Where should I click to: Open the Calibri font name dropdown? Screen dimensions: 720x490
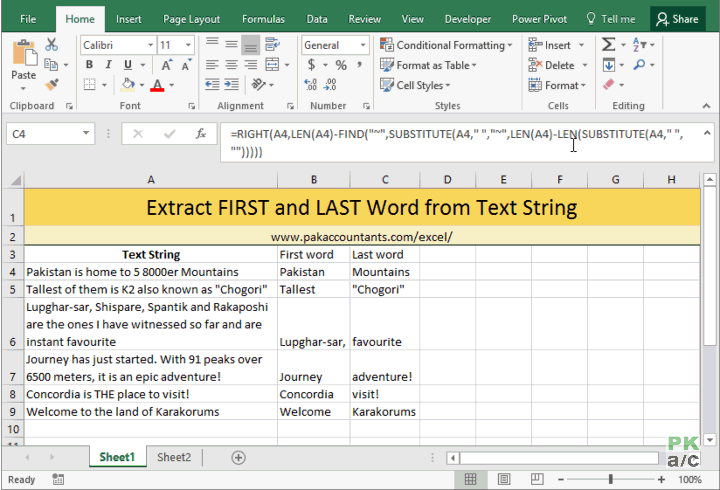pos(150,45)
